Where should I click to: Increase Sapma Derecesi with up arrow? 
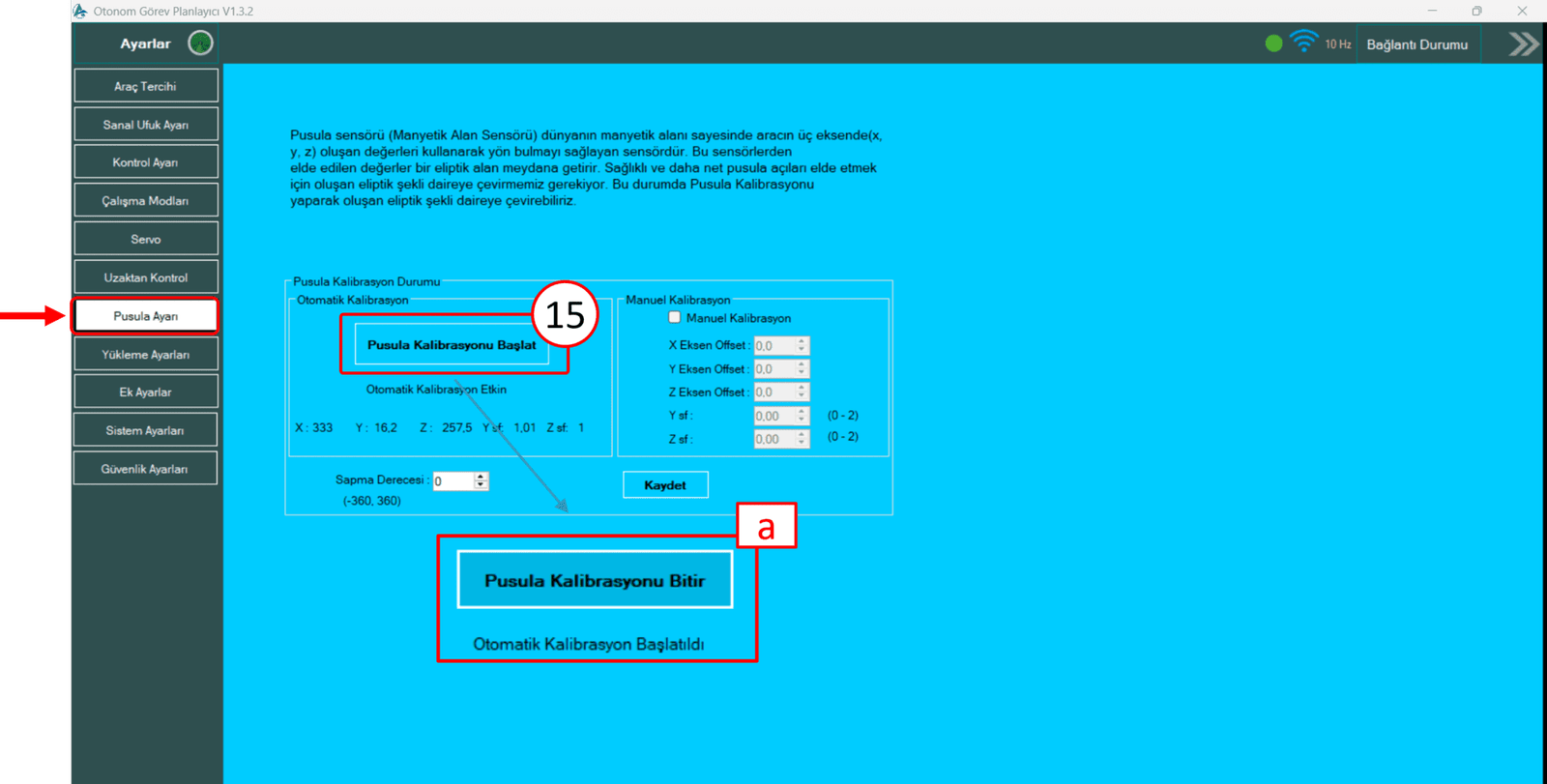click(x=481, y=478)
